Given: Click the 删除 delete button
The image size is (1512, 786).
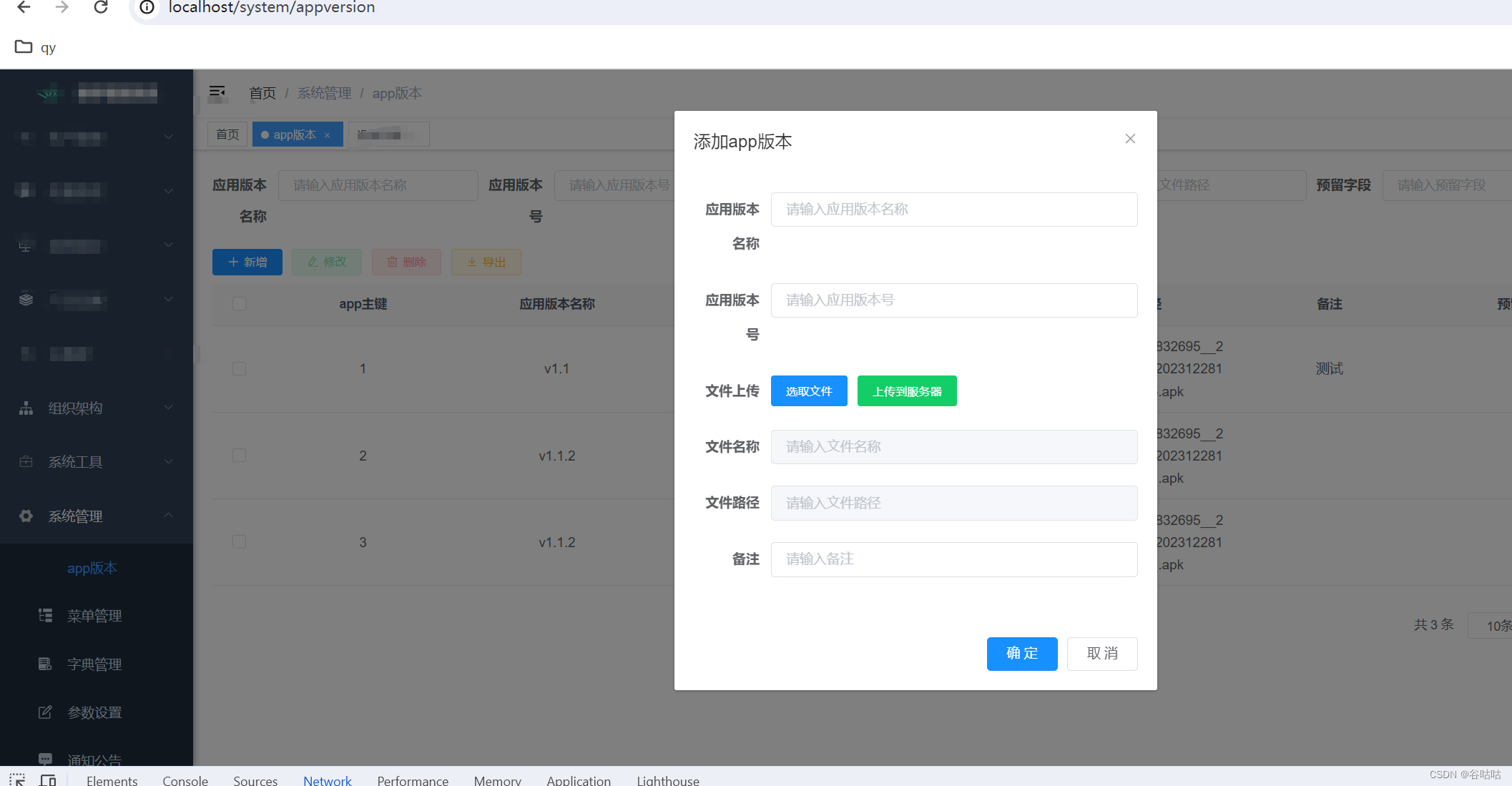Looking at the screenshot, I should 406,262.
